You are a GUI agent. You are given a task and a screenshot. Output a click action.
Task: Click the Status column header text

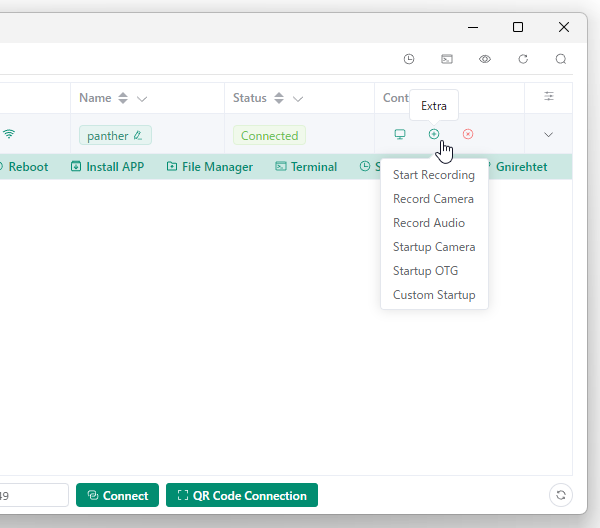pyautogui.click(x=249, y=98)
